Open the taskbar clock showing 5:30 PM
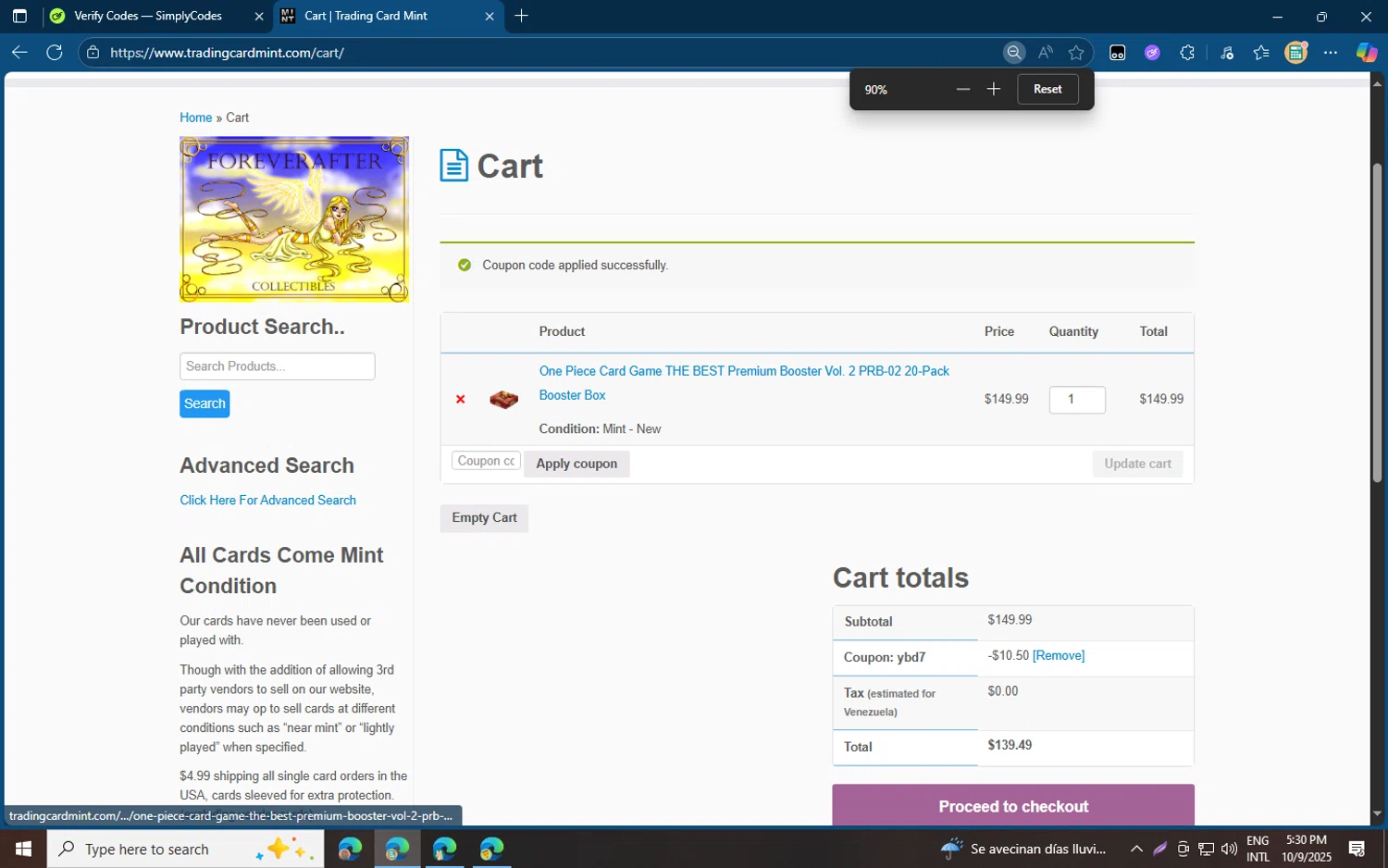Viewport: 1388px width, 868px height. click(1307, 849)
